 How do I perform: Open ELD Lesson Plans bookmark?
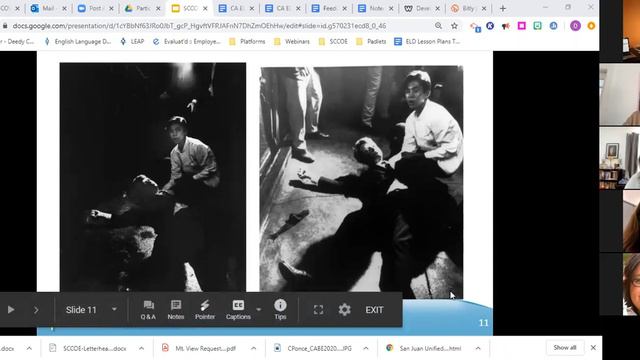pyautogui.click(x=427, y=42)
